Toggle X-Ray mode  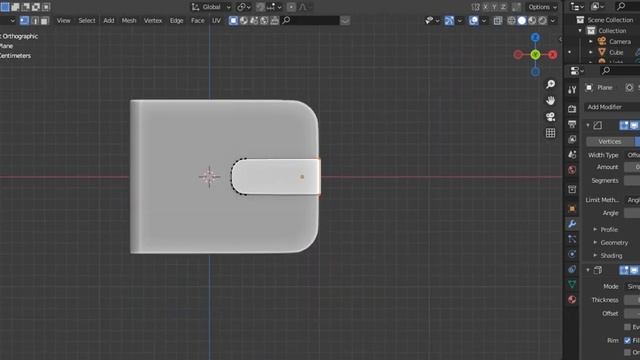point(498,20)
